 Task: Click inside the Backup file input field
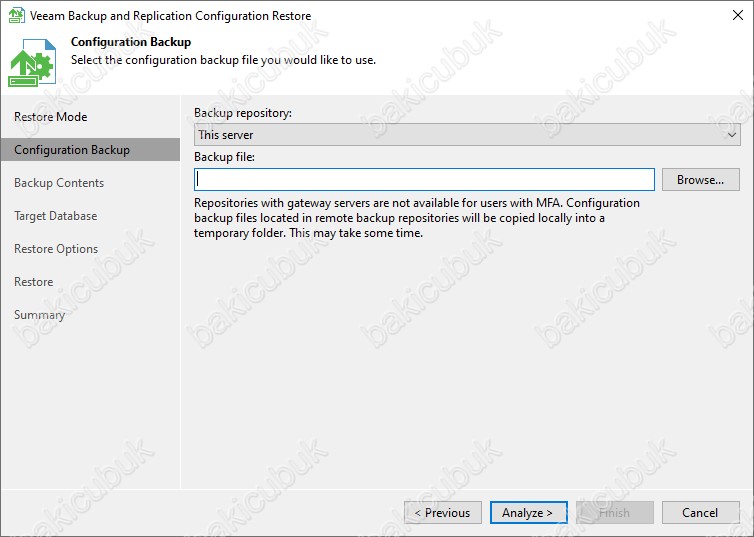click(x=424, y=179)
